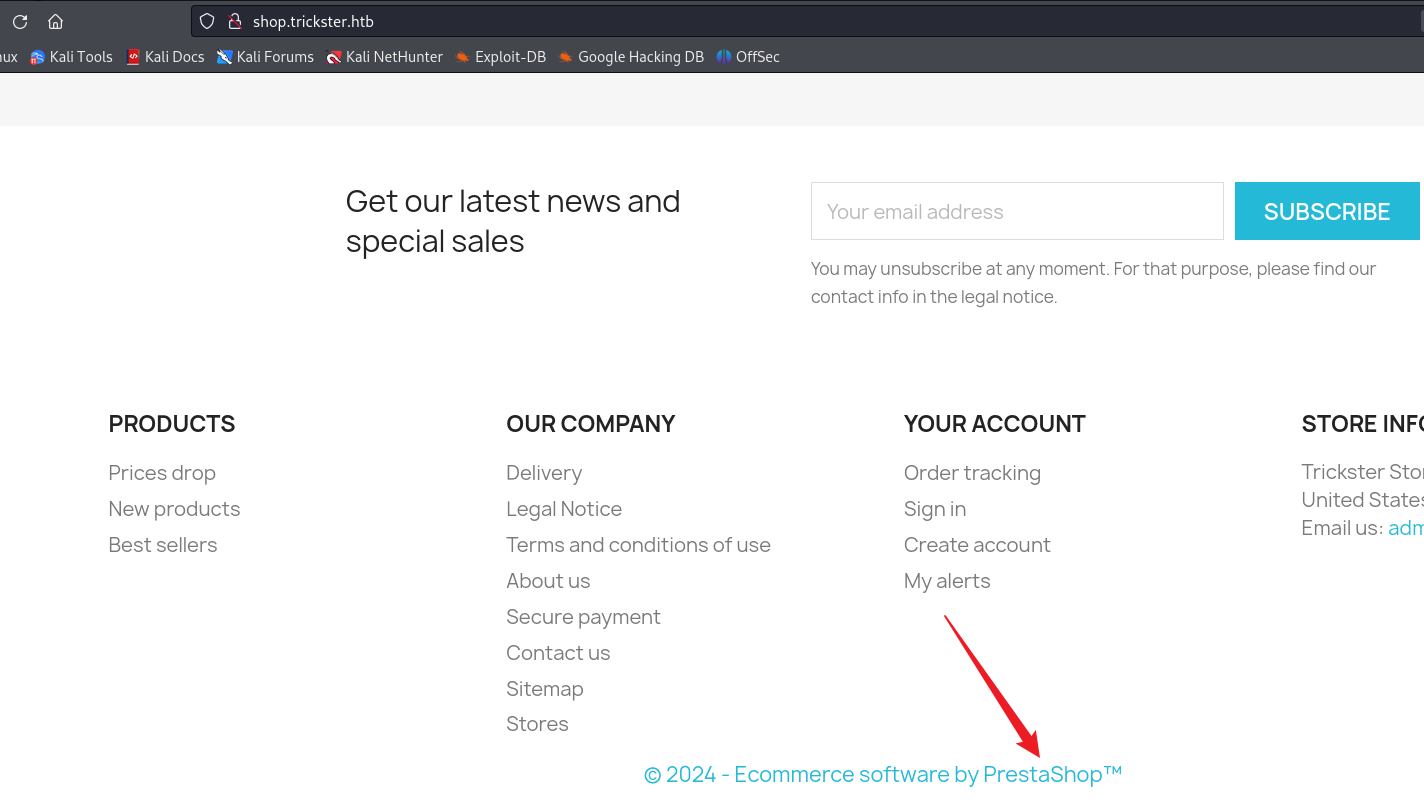The height and width of the screenshot is (806, 1424).
Task: Open the Prices drop link
Action: pyautogui.click(x=162, y=473)
